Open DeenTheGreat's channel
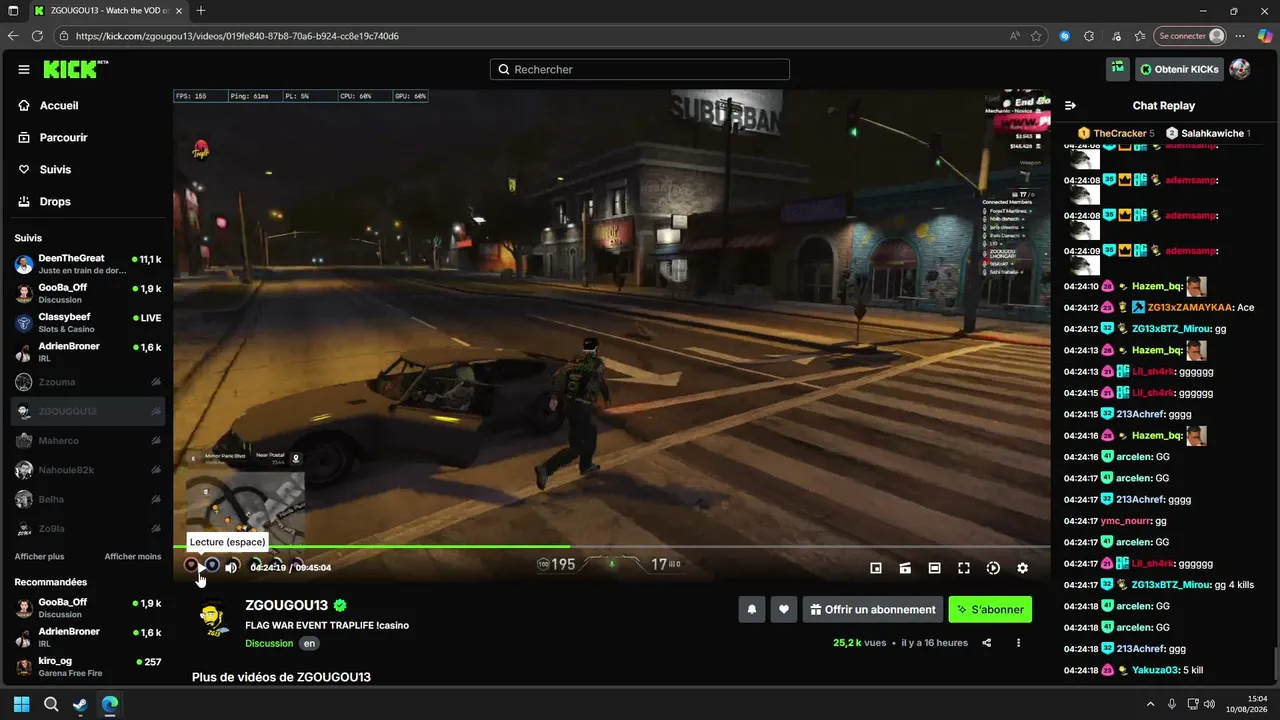The height and width of the screenshot is (720, 1280). click(x=88, y=264)
